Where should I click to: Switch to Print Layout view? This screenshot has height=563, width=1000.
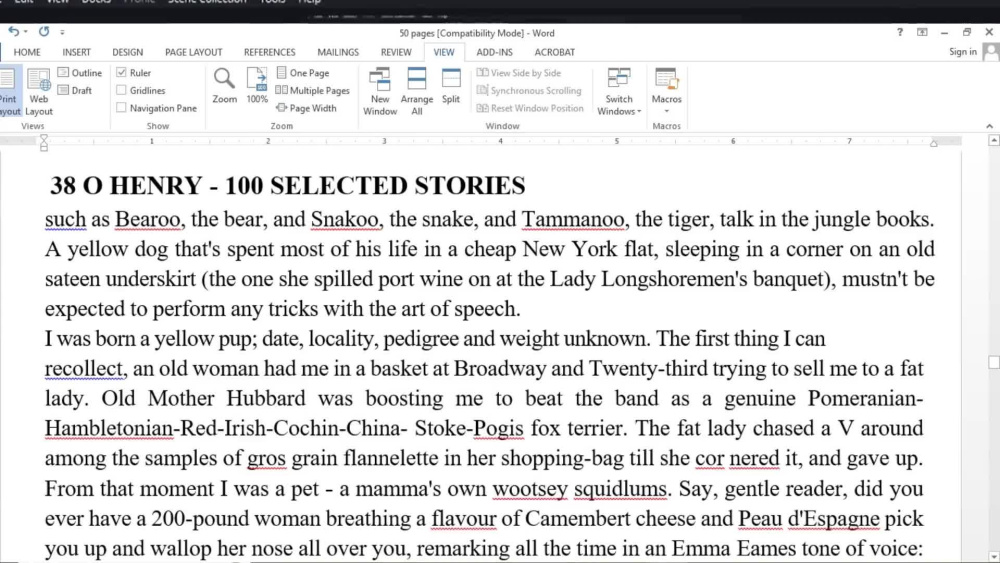[x=9, y=92]
